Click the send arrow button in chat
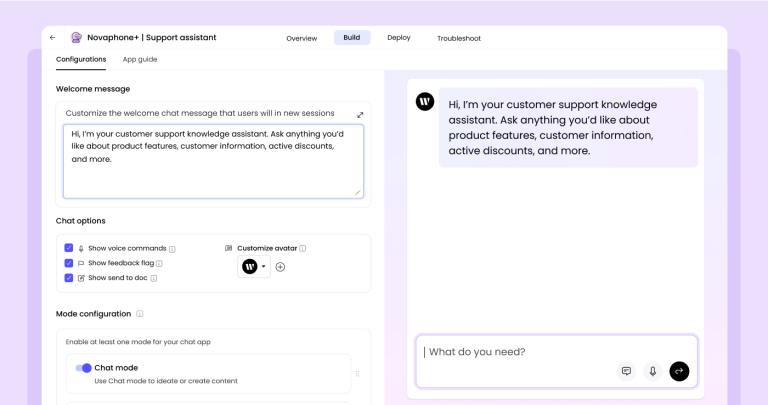The height and width of the screenshot is (405, 768). tap(679, 371)
